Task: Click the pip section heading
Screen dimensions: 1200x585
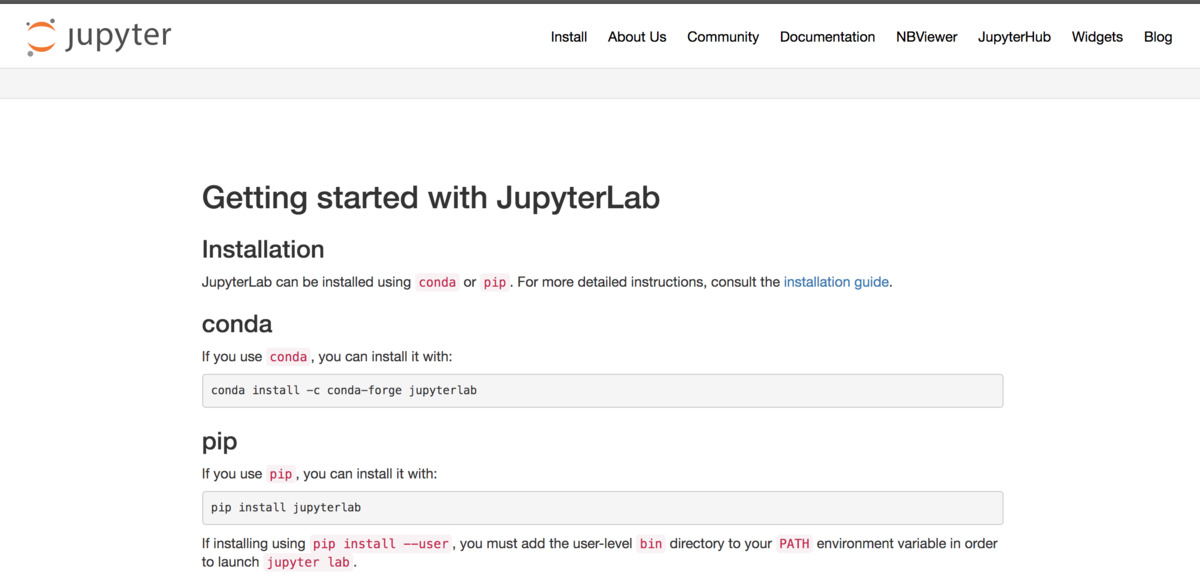Action: click(x=219, y=441)
